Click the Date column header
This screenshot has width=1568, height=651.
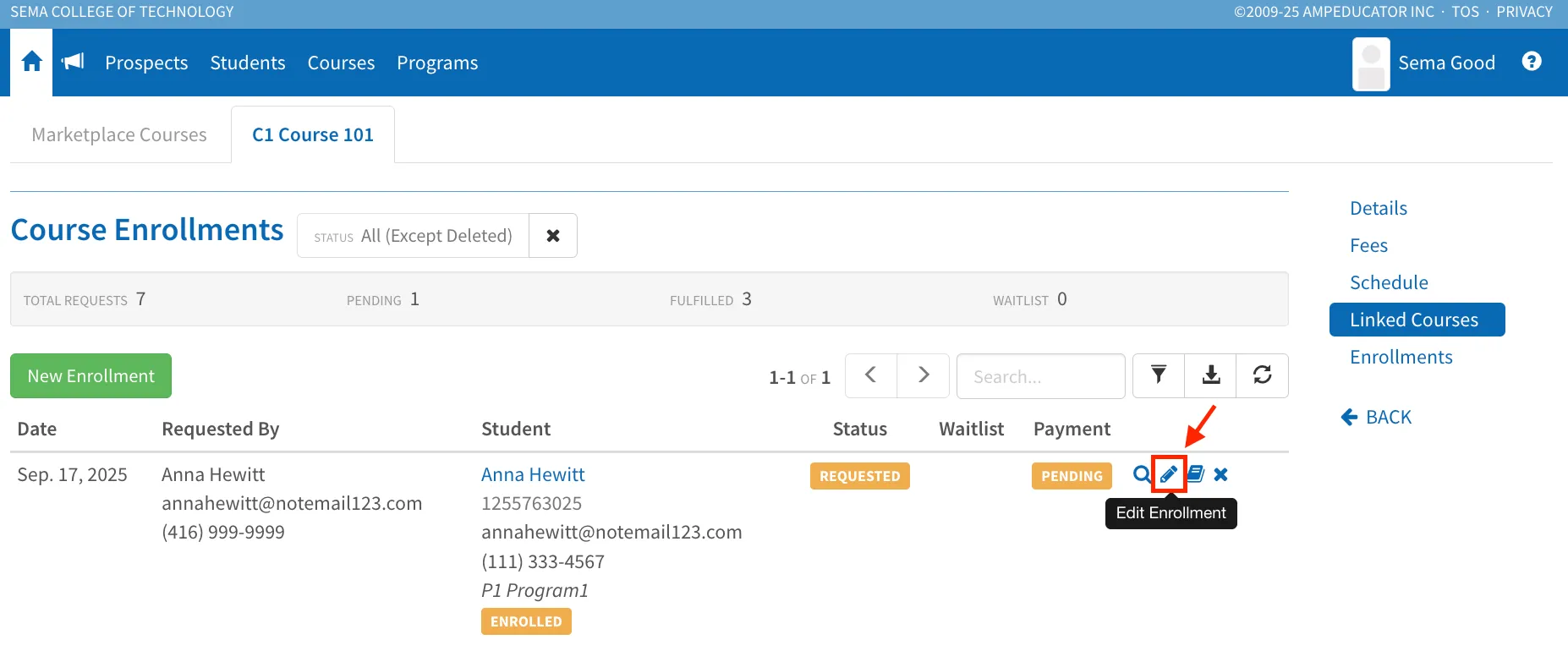pos(37,429)
